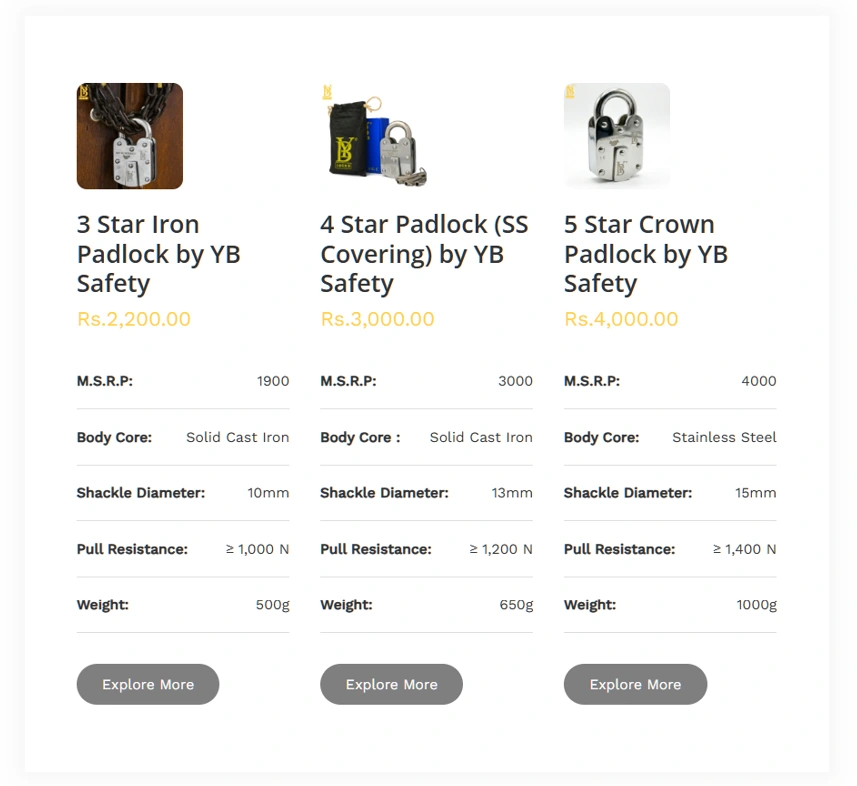Image resolution: width=857 pixels, height=786 pixels.
Task: Click the 3 Star Iron Padlock title
Action: click(159, 254)
